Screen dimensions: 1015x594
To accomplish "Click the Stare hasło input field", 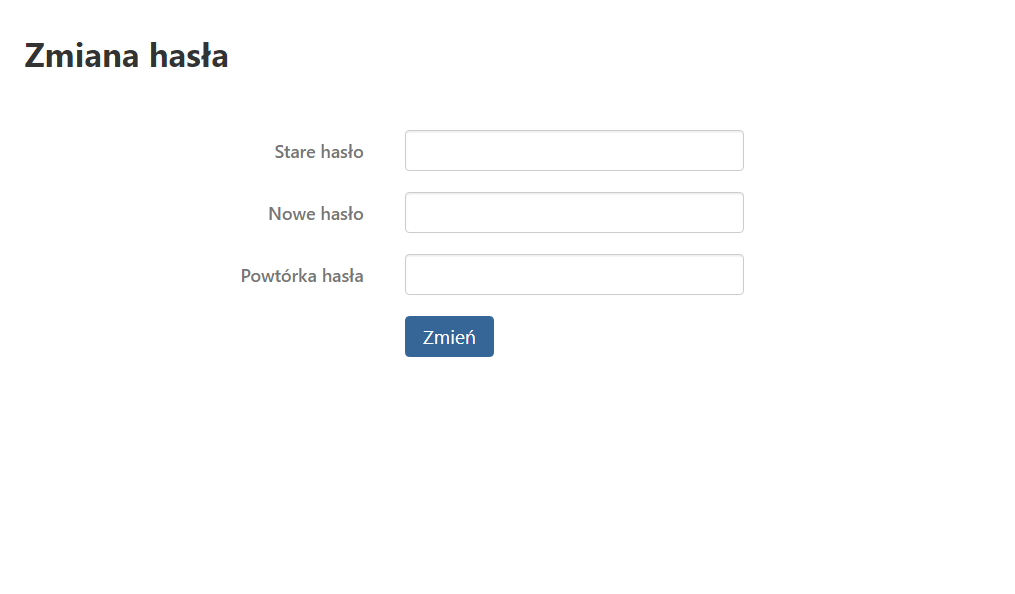I will [574, 151].
